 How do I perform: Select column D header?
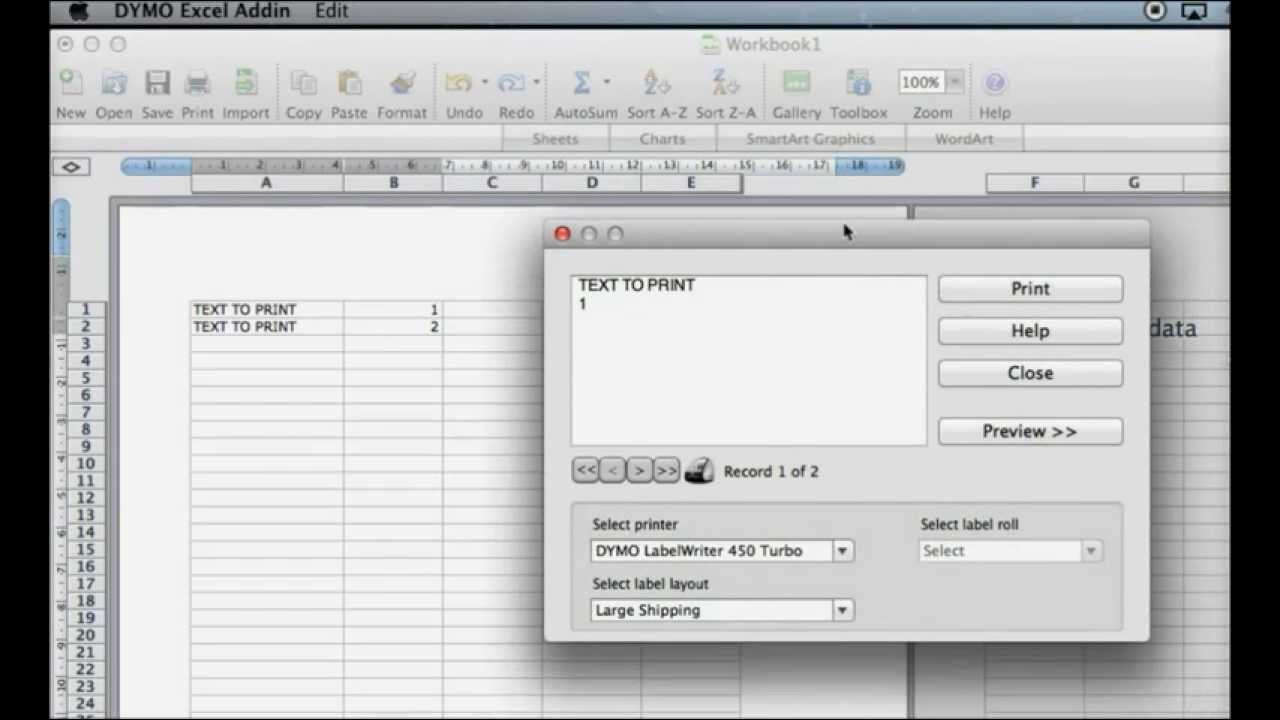(592, 183)
